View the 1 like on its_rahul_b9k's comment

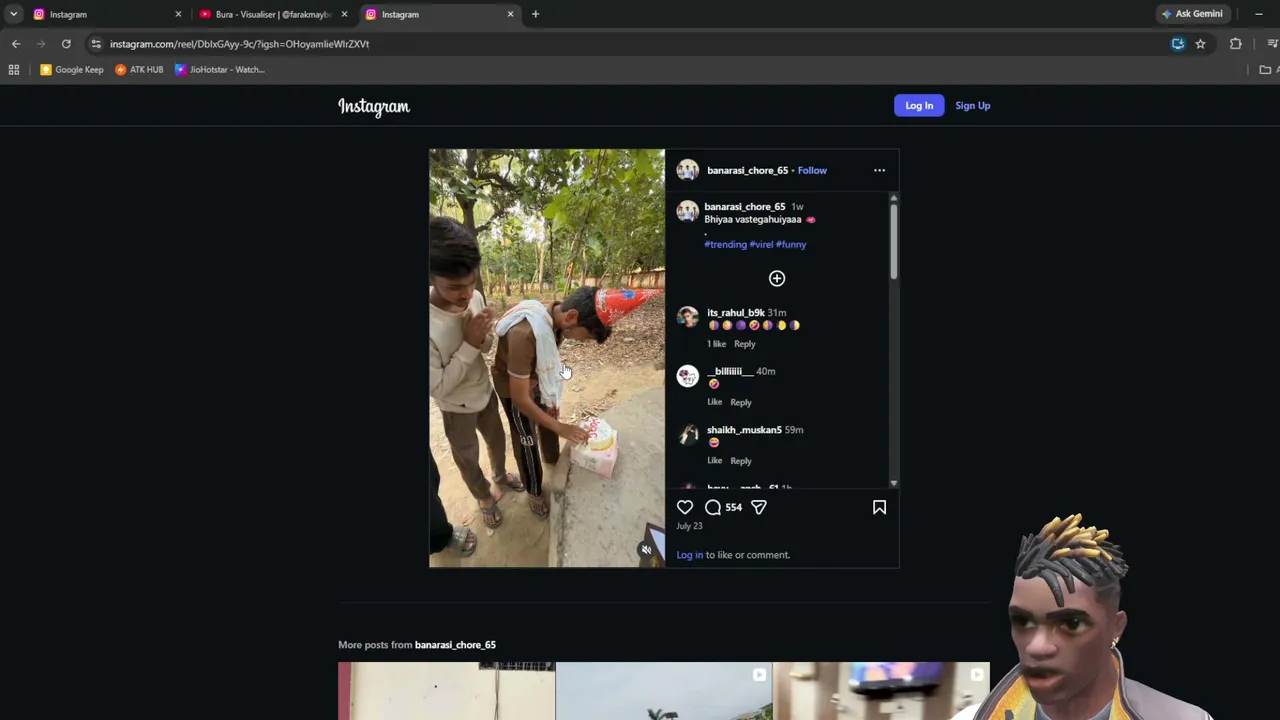[x=717, y=344]
